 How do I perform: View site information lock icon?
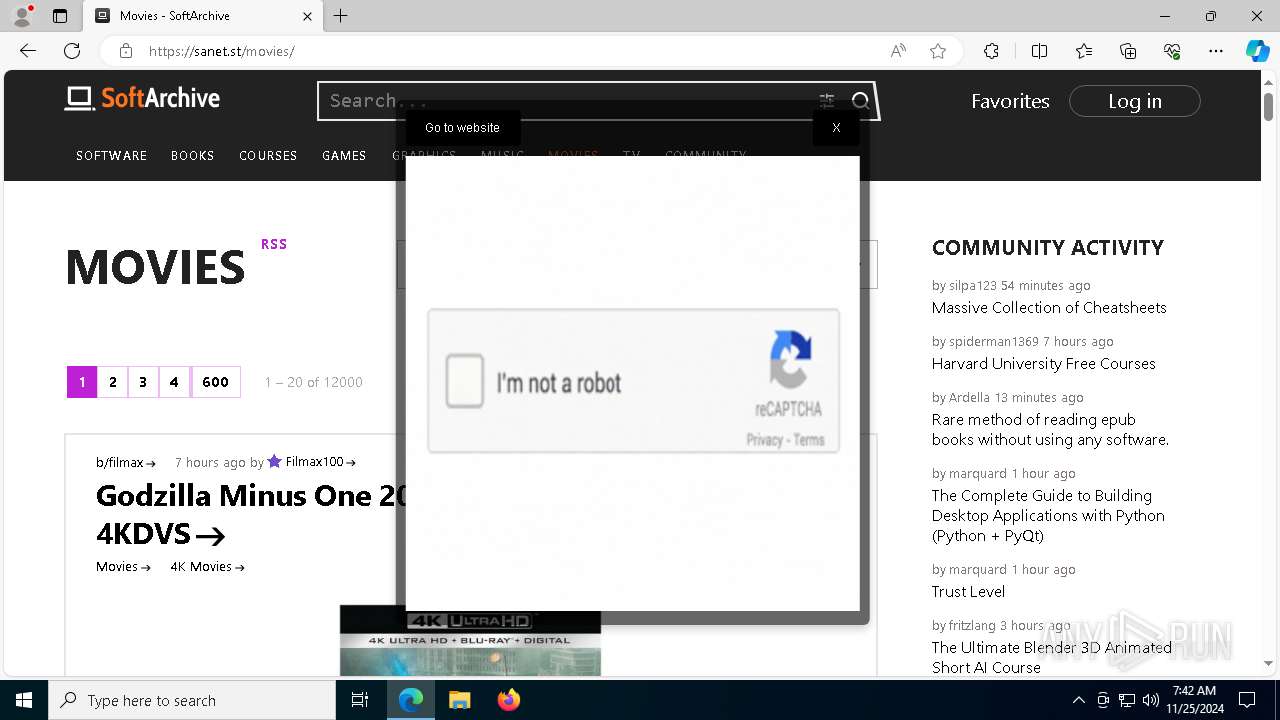(x=125, y=51)
